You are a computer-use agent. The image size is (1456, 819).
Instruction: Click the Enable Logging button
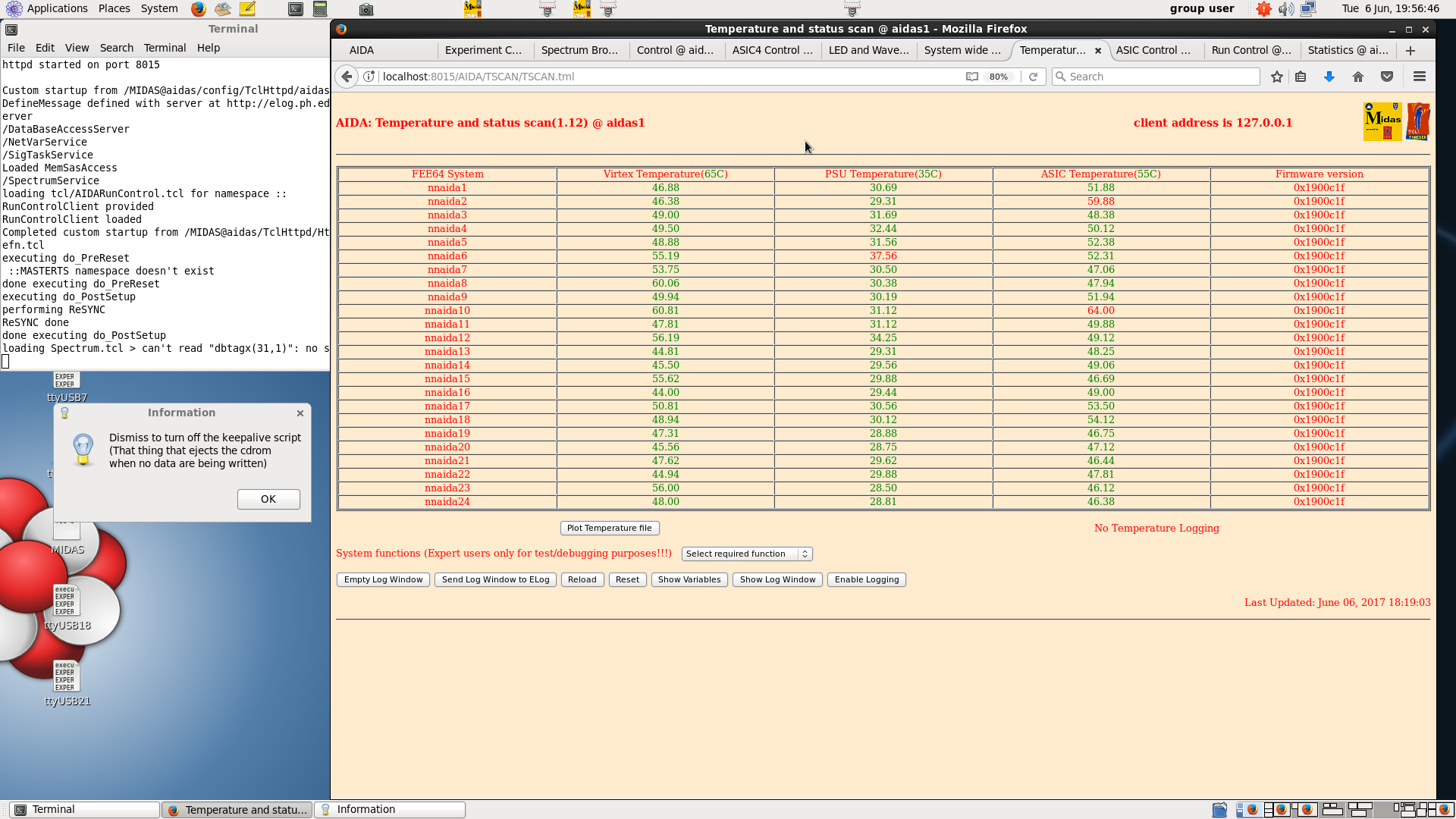point(867,580)
